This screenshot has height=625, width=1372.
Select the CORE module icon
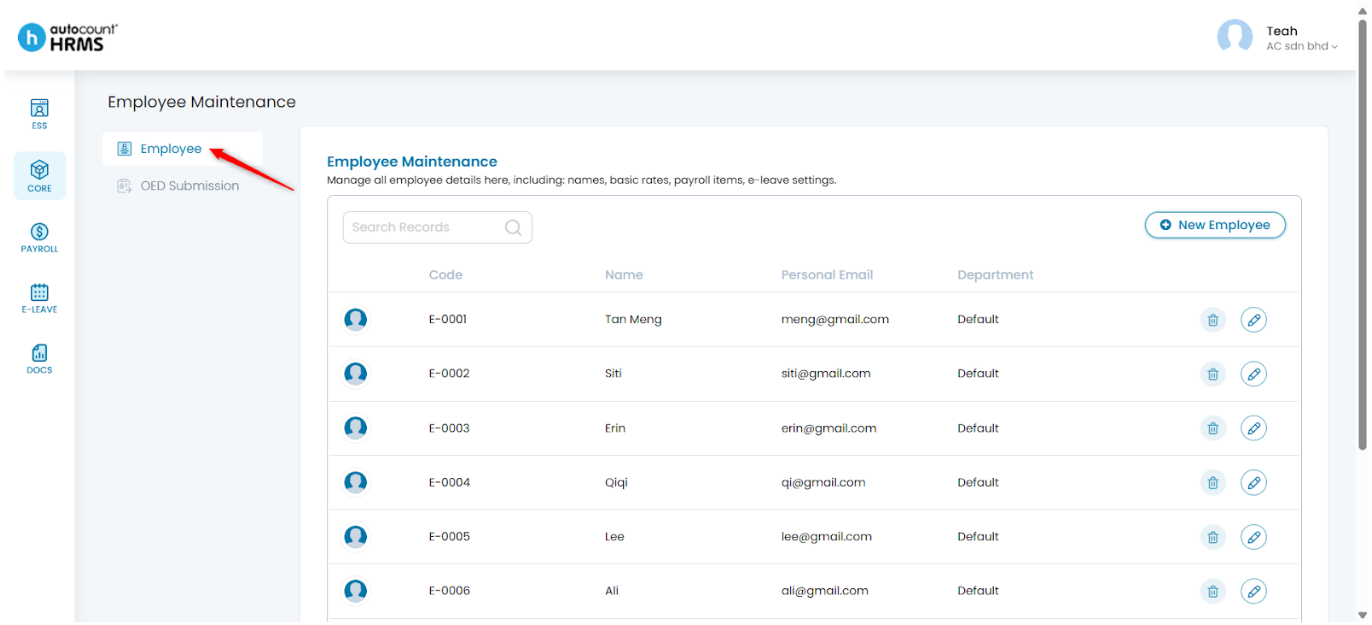coord(40,175)
